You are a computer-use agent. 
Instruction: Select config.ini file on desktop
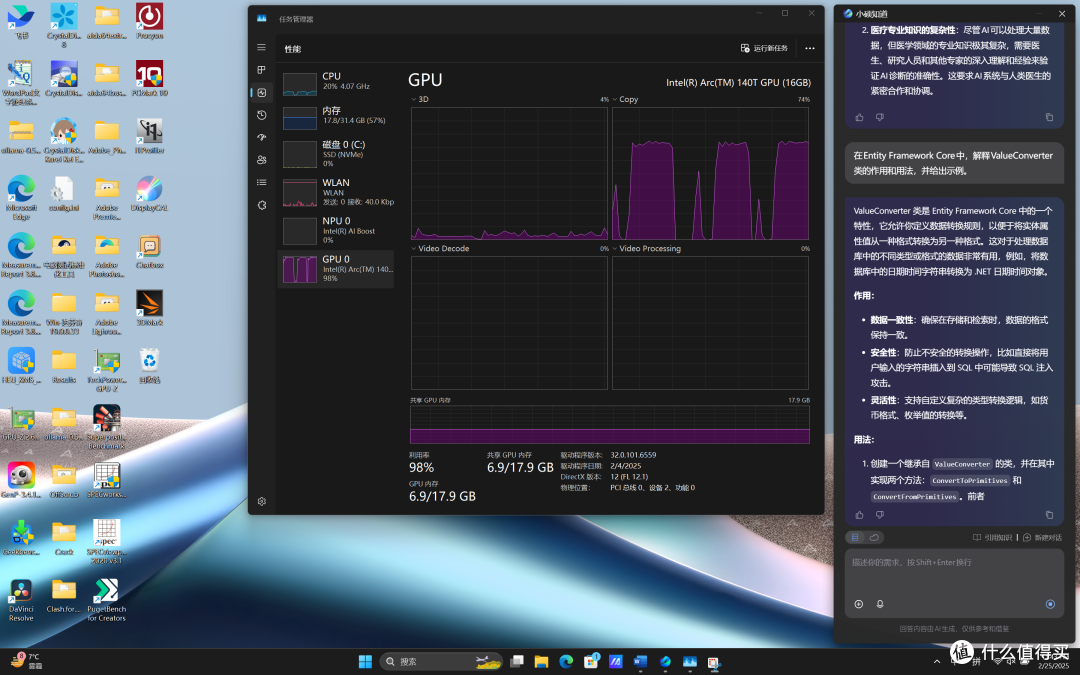pos(64,193)
